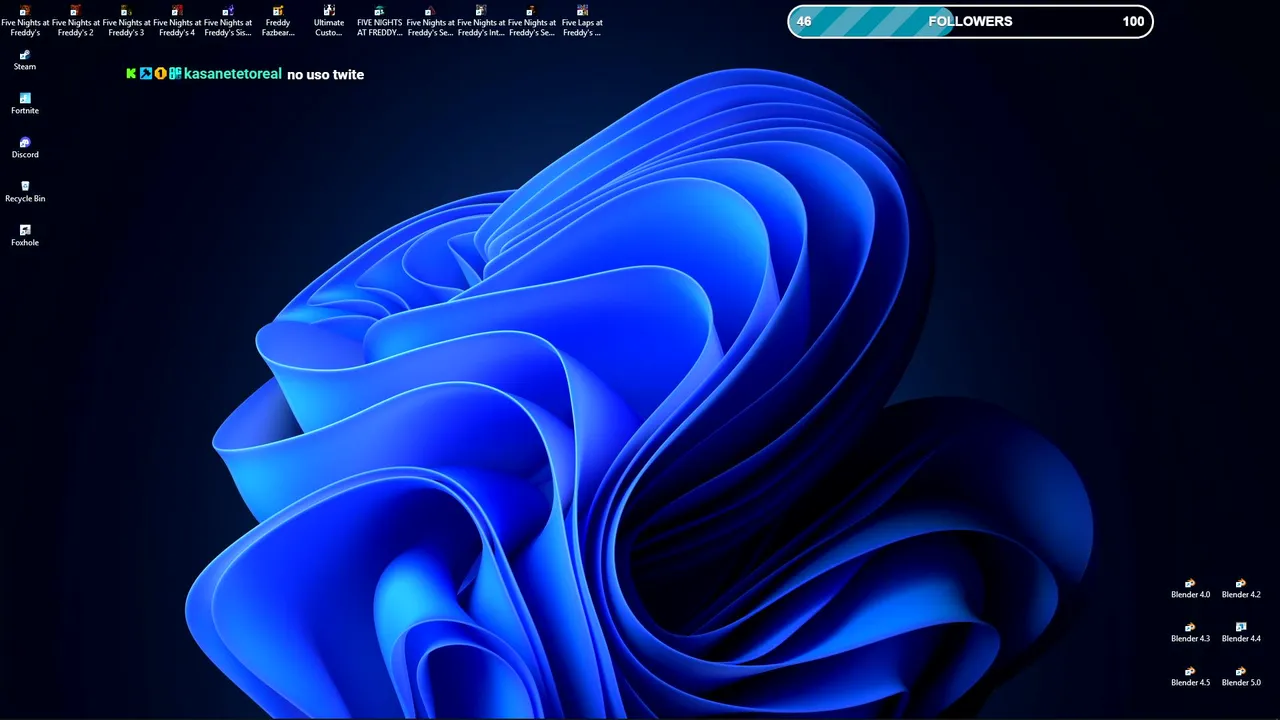Click the teal badge just before the username
Screen dimensions: 1280x720
(x=175, y=74)
